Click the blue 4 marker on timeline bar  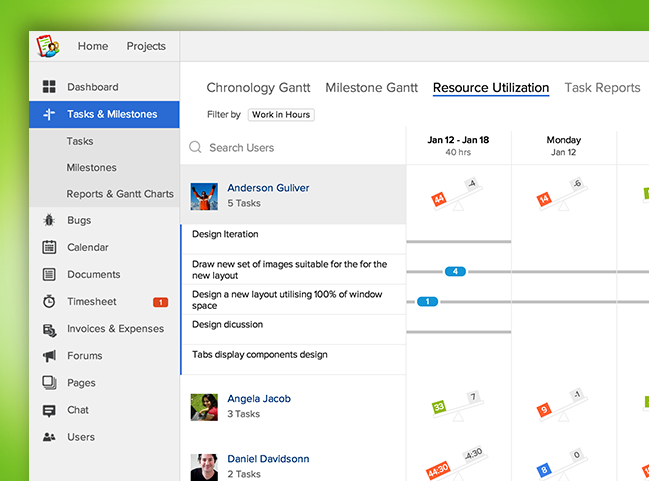click(x=454, y=271)
